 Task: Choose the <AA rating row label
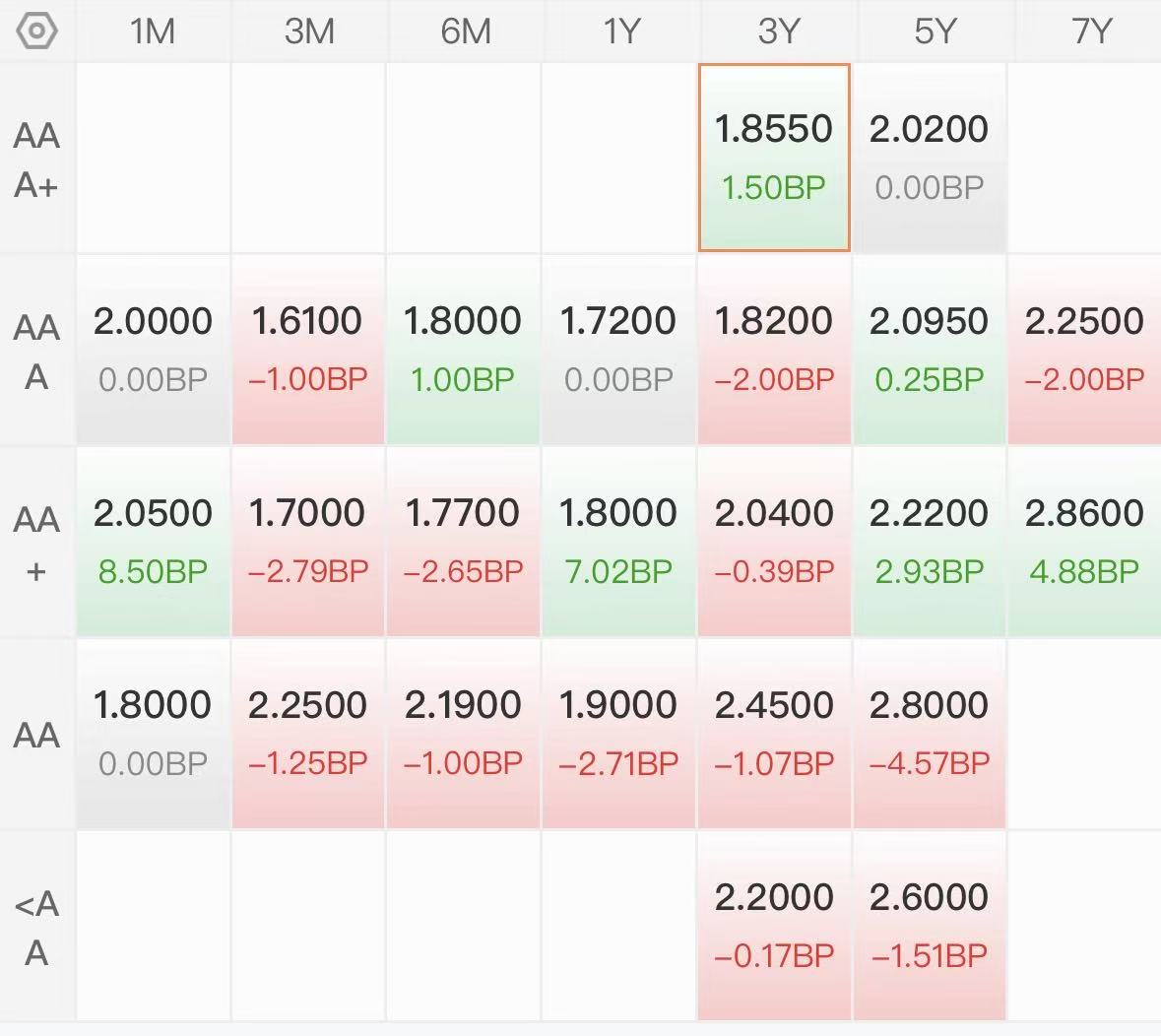(x=36, y=927)
